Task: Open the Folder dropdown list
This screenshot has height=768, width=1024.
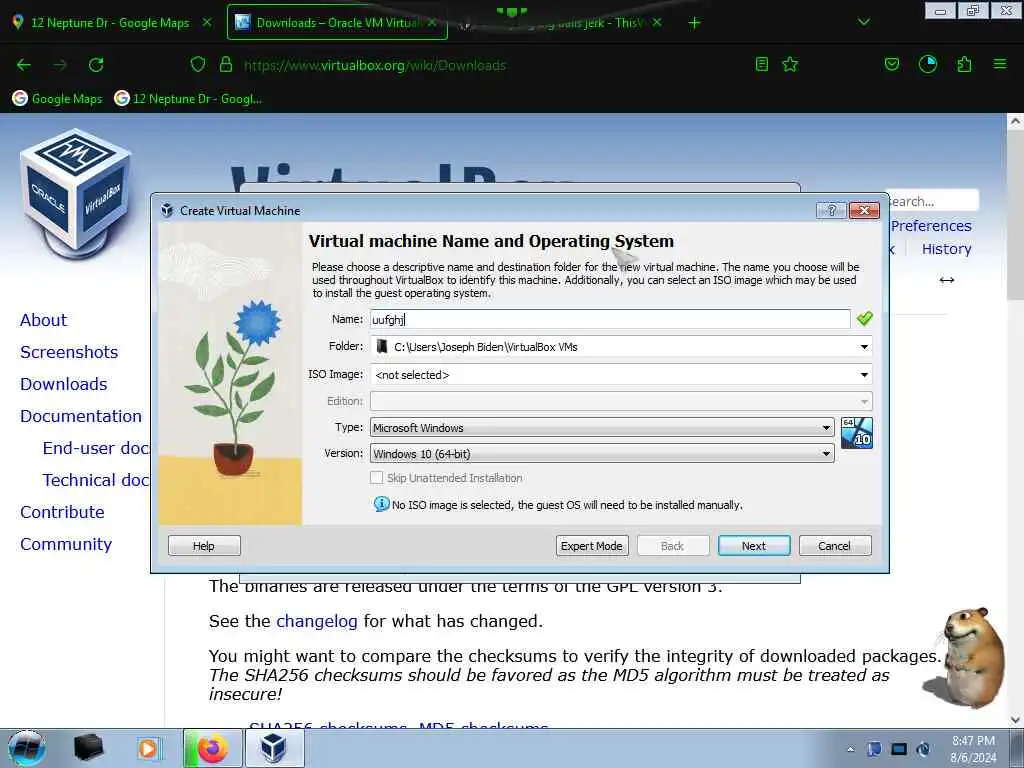Action: pos(864,347)
